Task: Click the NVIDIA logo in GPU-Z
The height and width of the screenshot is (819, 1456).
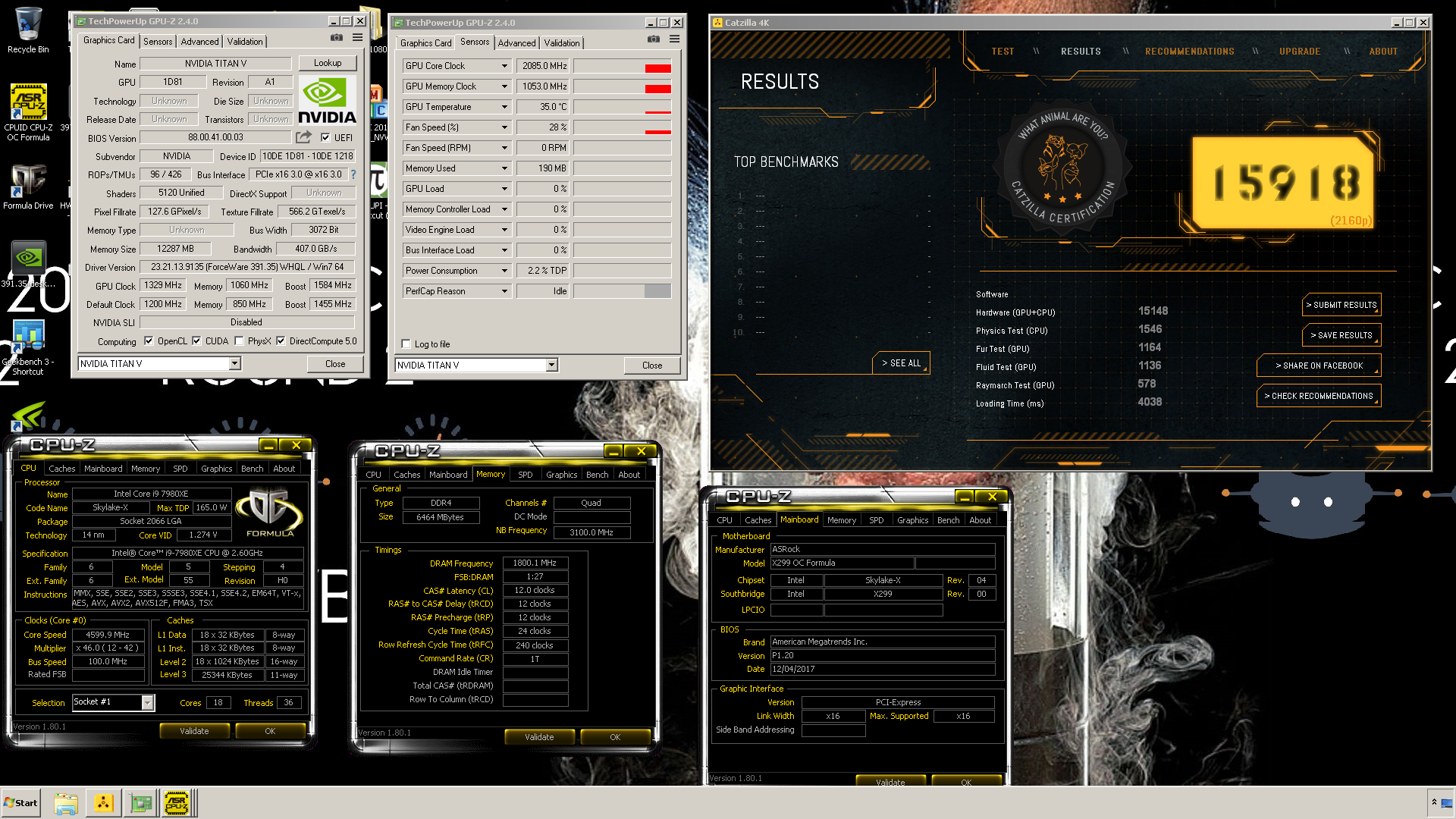Action: (x=327, y=100)
